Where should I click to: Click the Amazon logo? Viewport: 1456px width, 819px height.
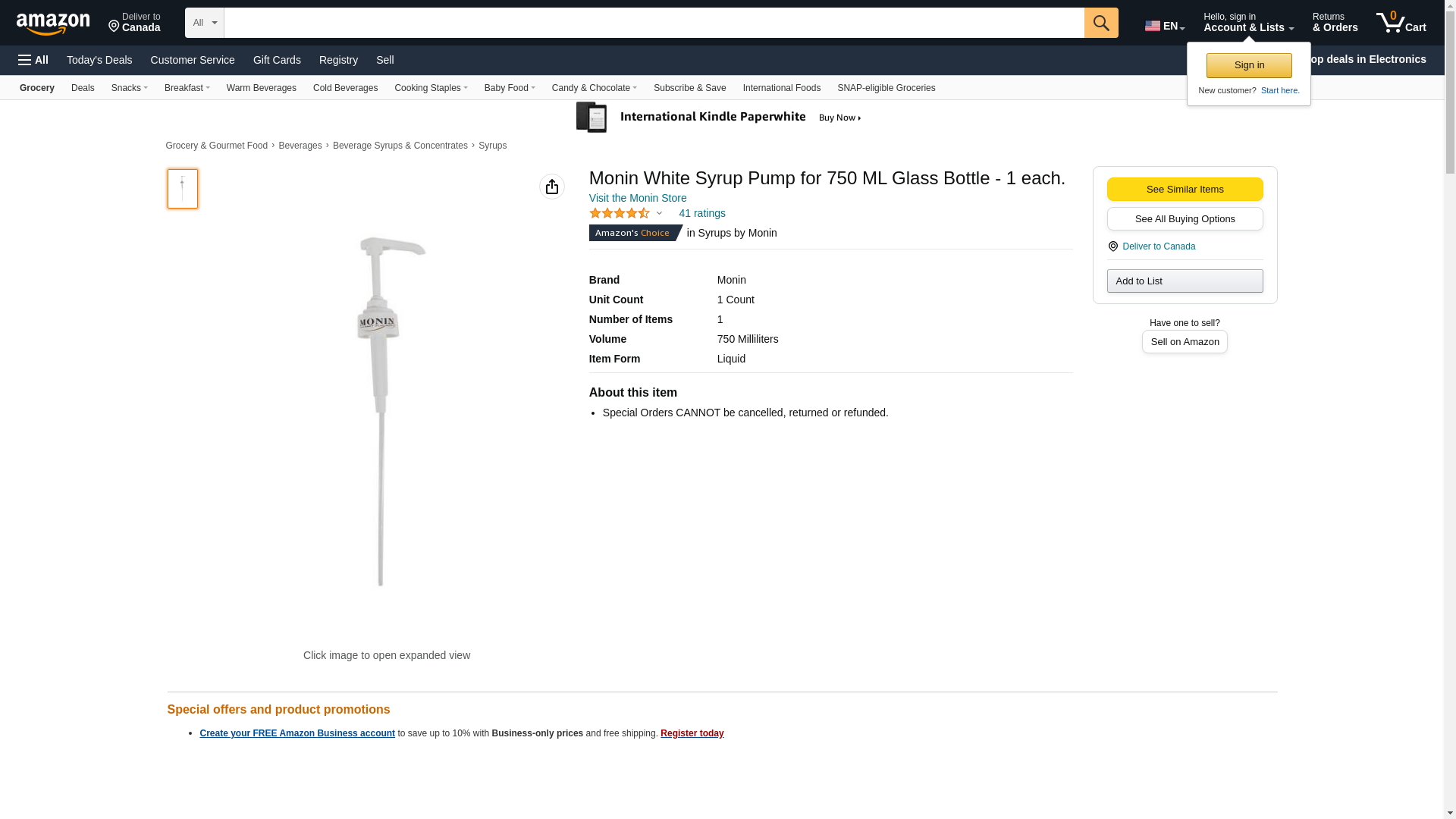[53, 24]
